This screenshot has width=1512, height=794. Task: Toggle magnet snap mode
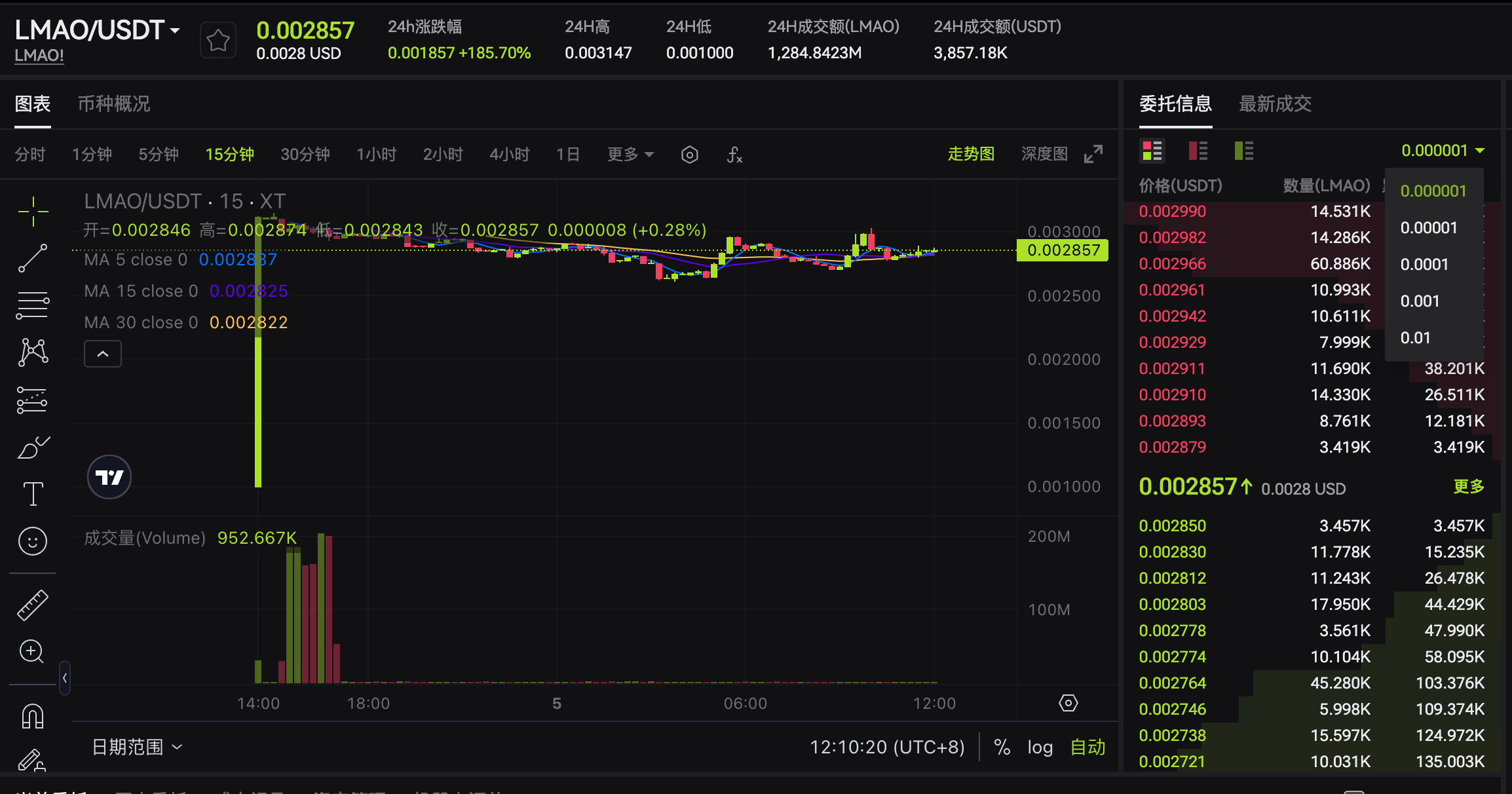click(x=33, y=715)
